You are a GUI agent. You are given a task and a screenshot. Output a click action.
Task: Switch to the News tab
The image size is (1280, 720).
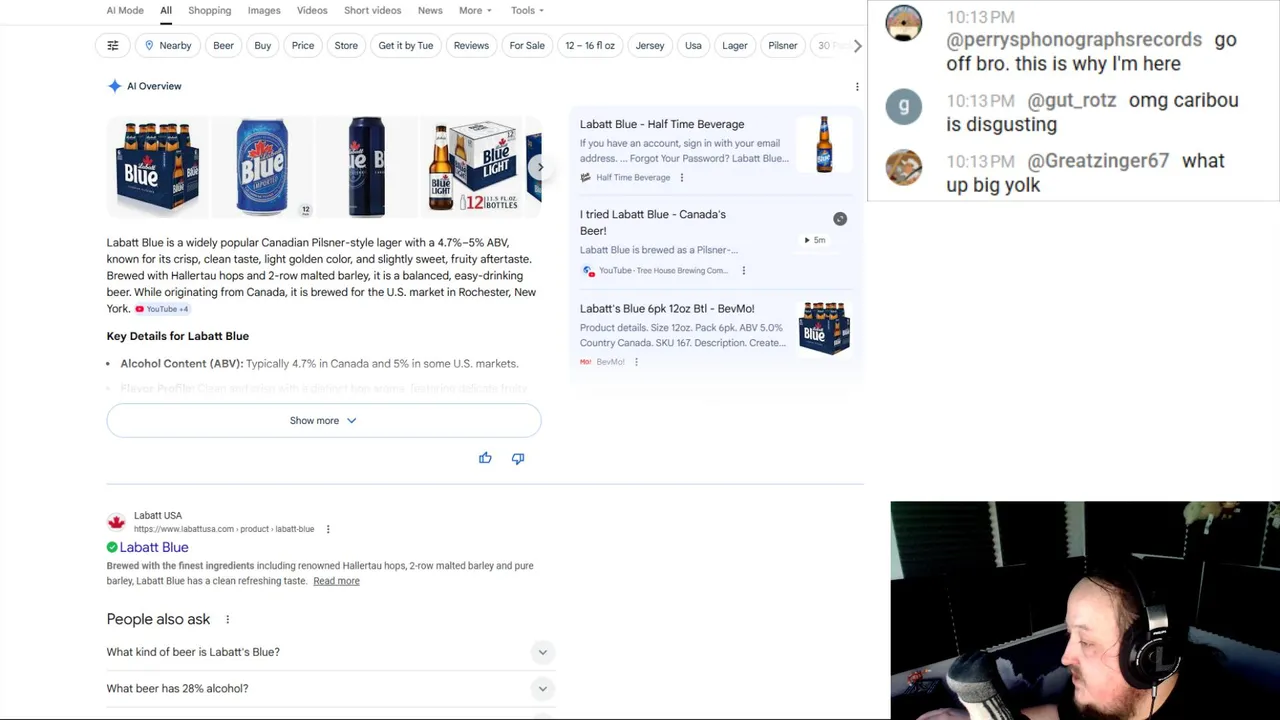(x=430, y=10)
